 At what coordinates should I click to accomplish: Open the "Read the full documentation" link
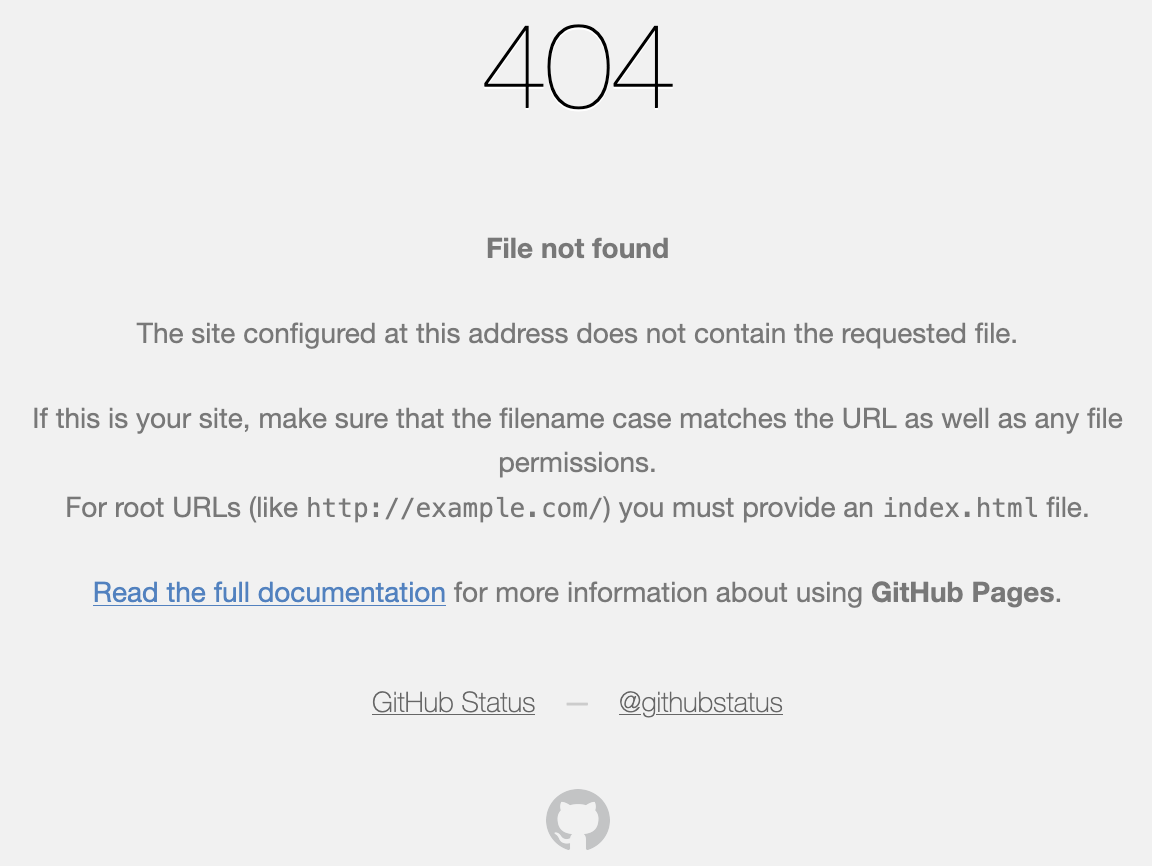click(269, 592)
